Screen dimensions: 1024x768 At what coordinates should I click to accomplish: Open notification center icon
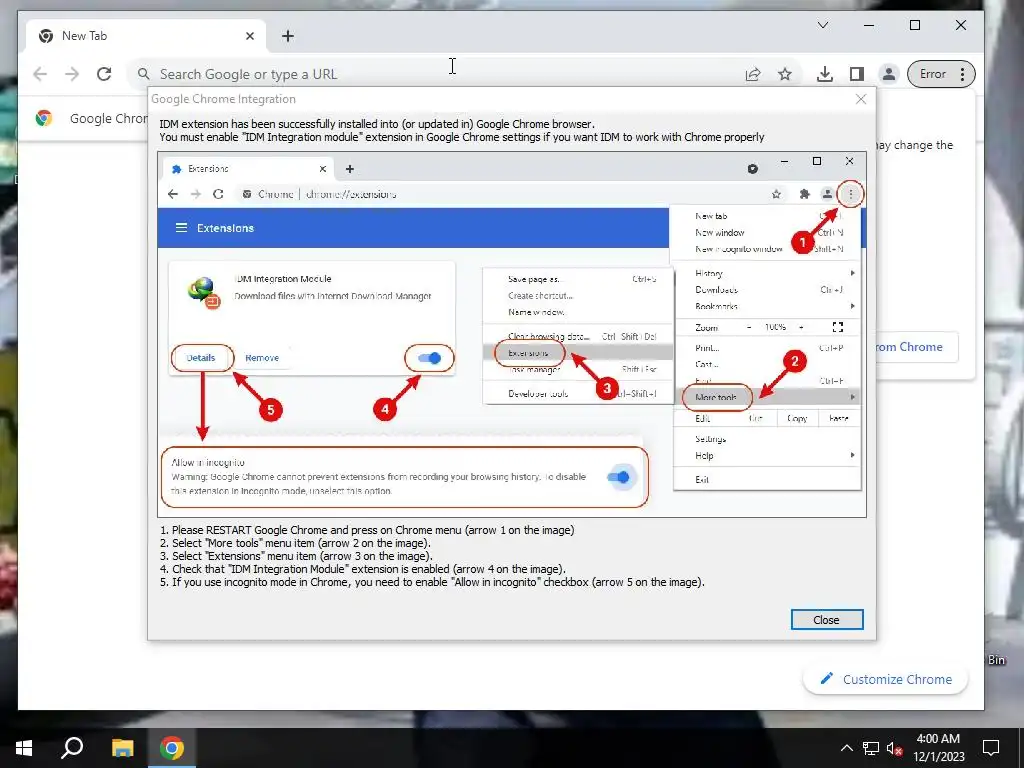point(991,748)
